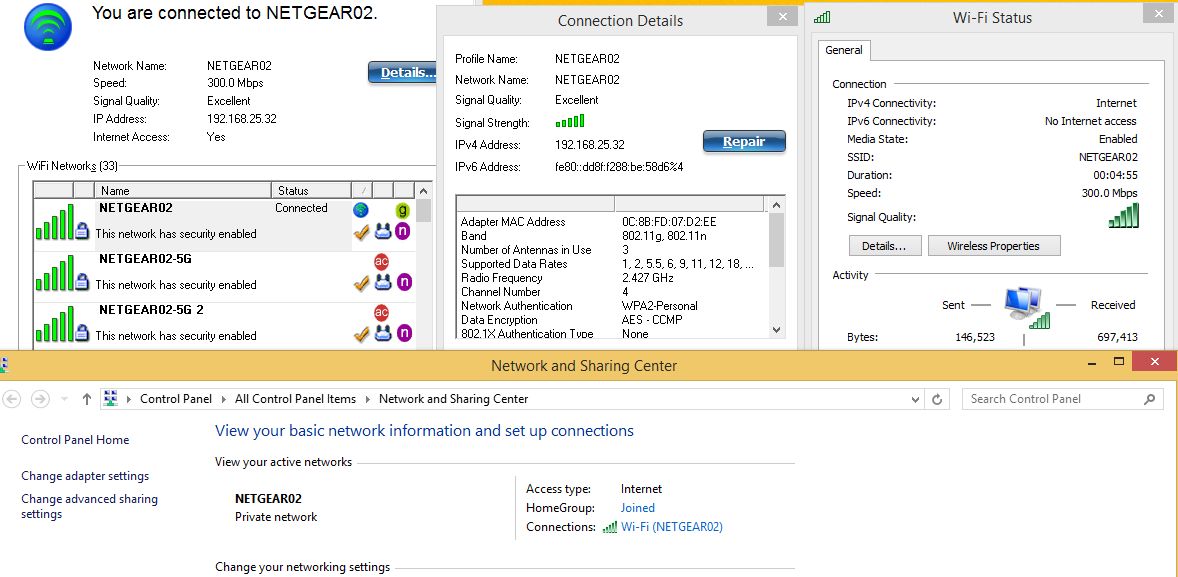
Task: Click the large green WiFi connection globe icon
Action: click(48, 26)
